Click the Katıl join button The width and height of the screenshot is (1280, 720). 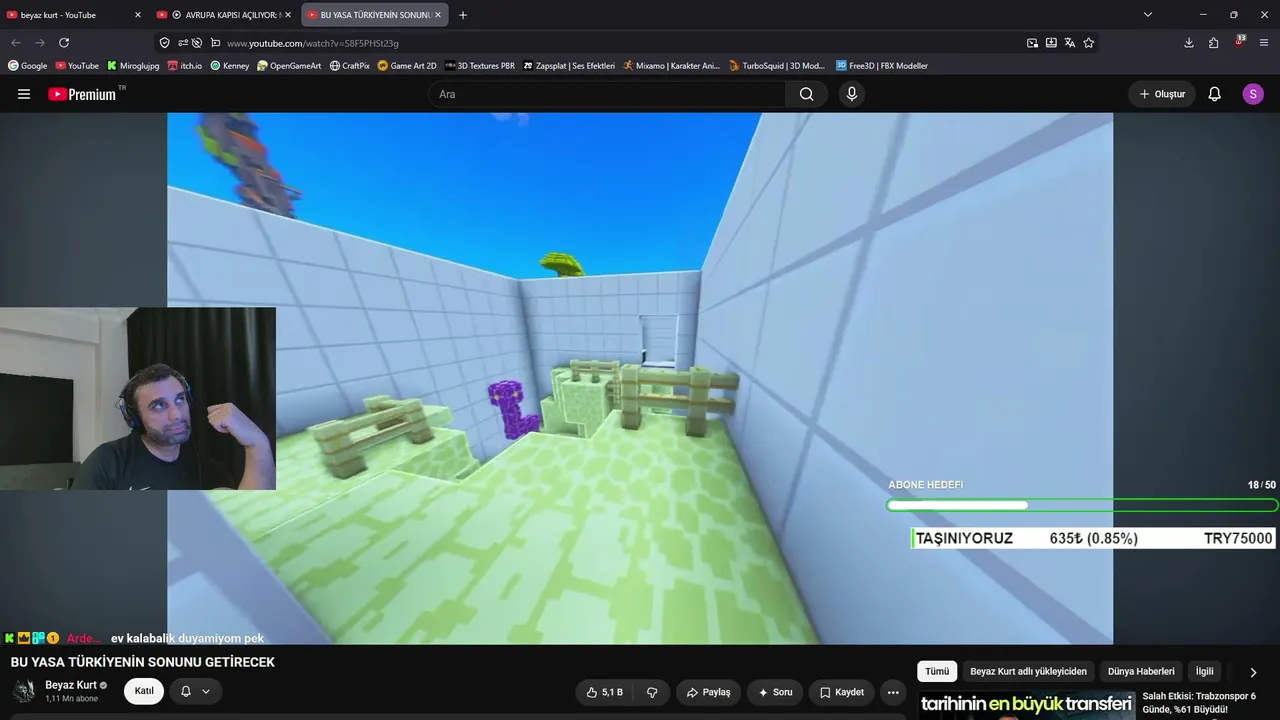(144, 691)
